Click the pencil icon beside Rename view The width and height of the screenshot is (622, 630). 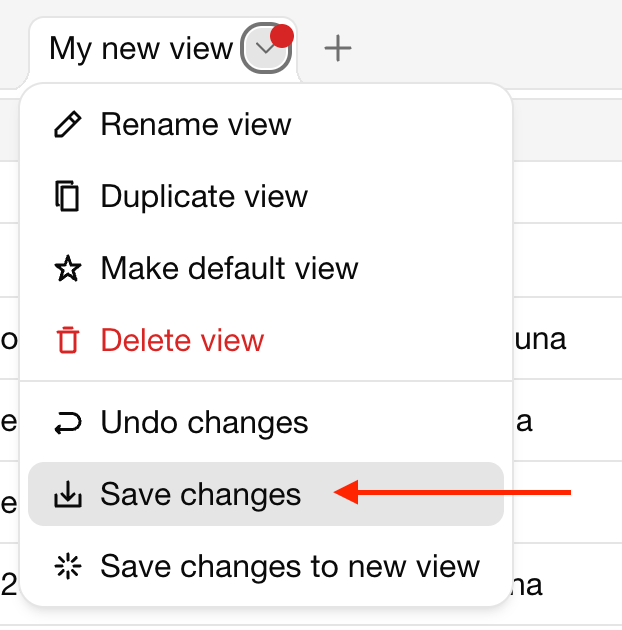point(68,125)
